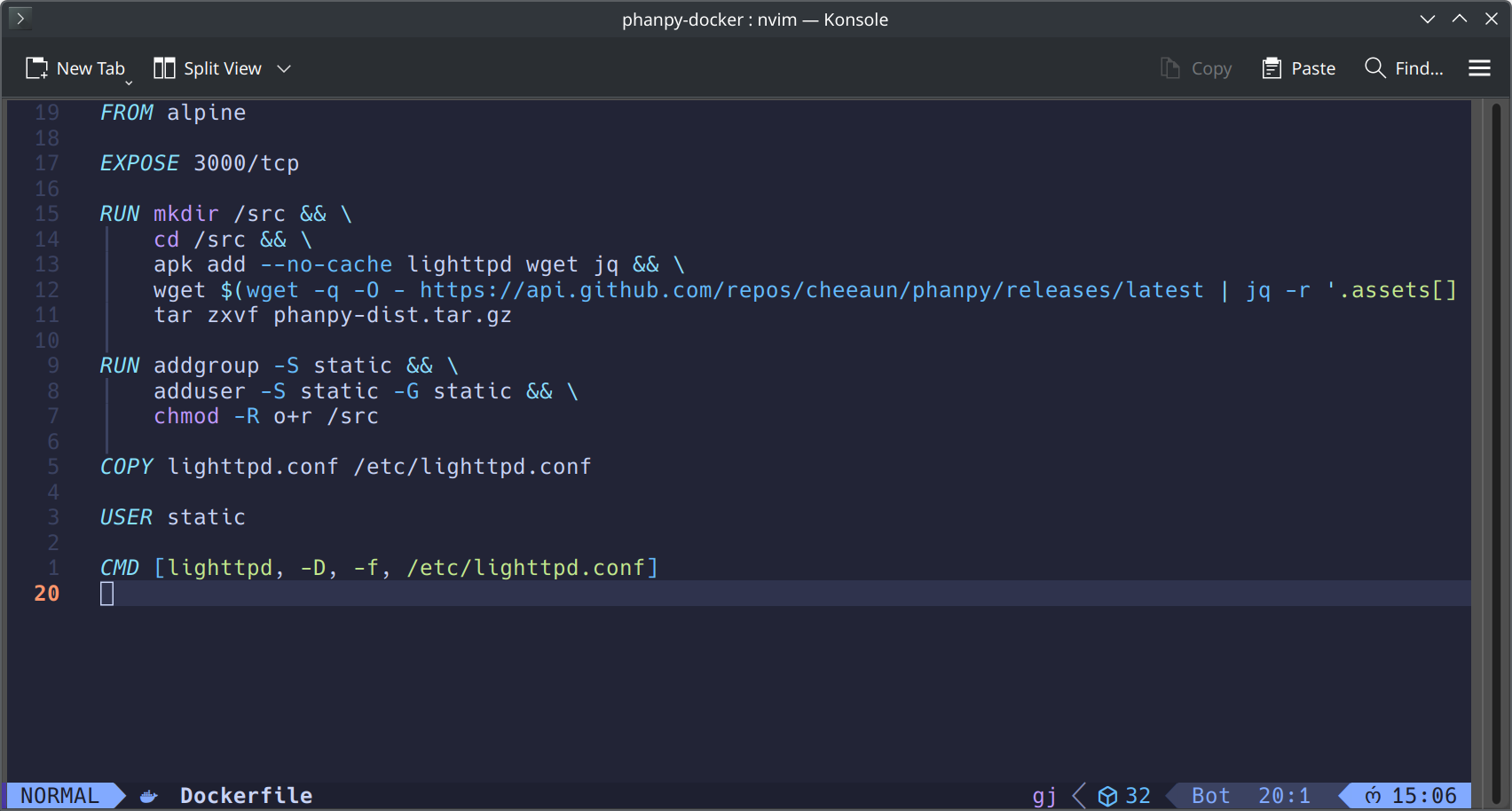
Task: Click the clock icon beside 15:06
Action: pos(1373,796)
